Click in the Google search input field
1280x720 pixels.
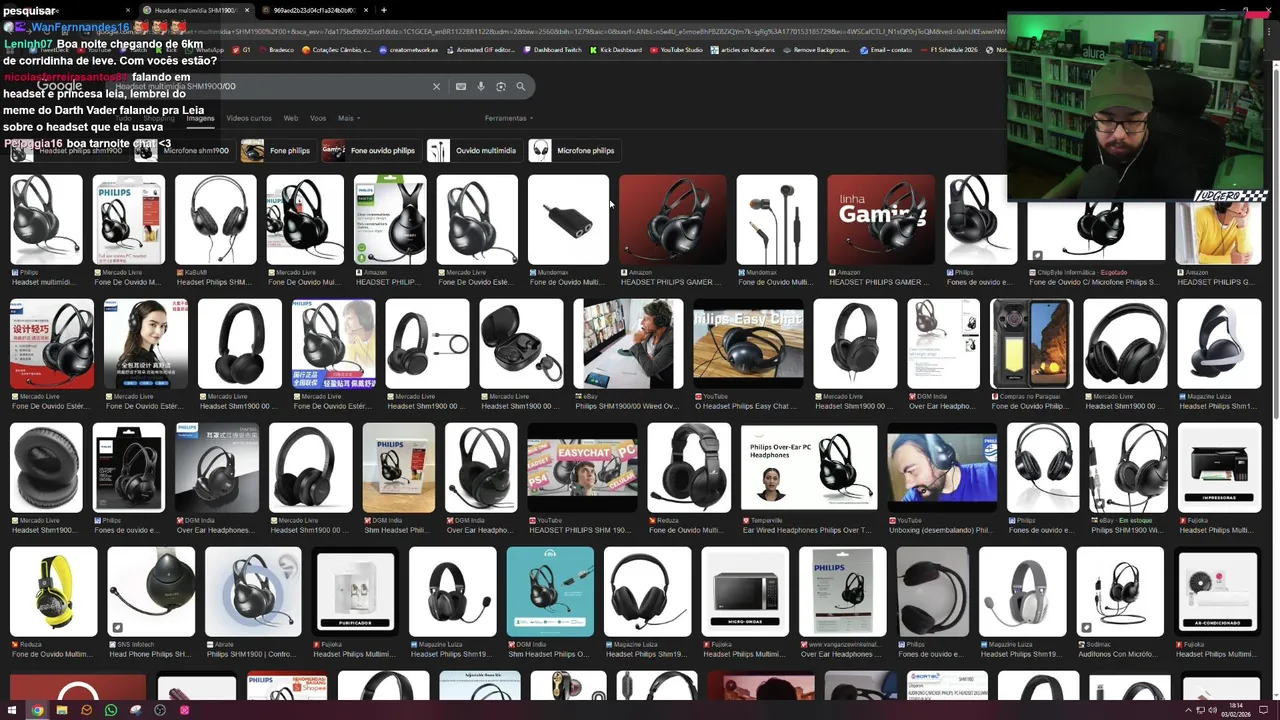(270, 87)
